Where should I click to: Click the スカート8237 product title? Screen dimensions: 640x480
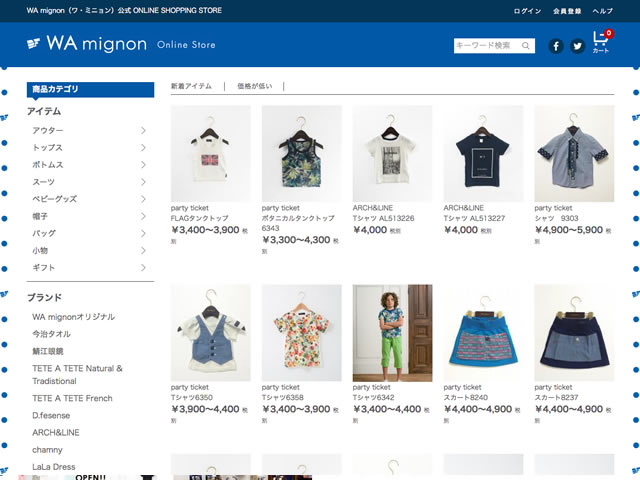pos(557,398)
